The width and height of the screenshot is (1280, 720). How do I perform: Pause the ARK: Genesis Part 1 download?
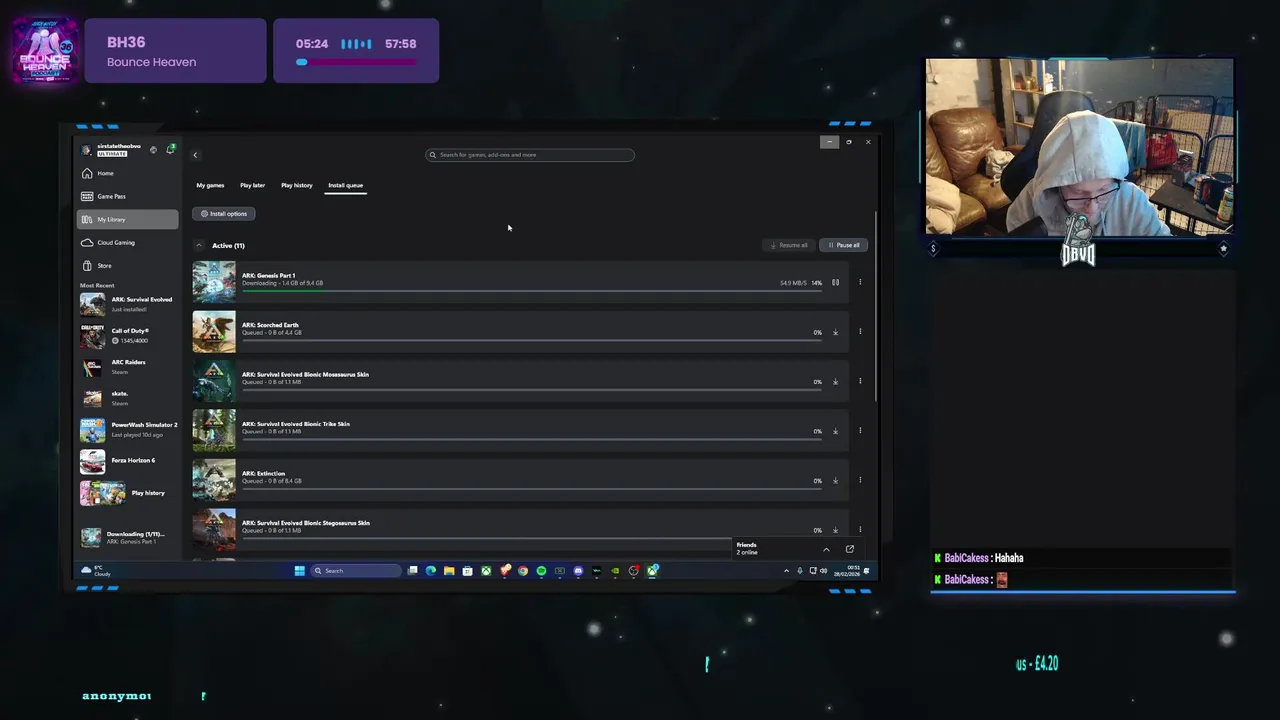click(835, 283)
